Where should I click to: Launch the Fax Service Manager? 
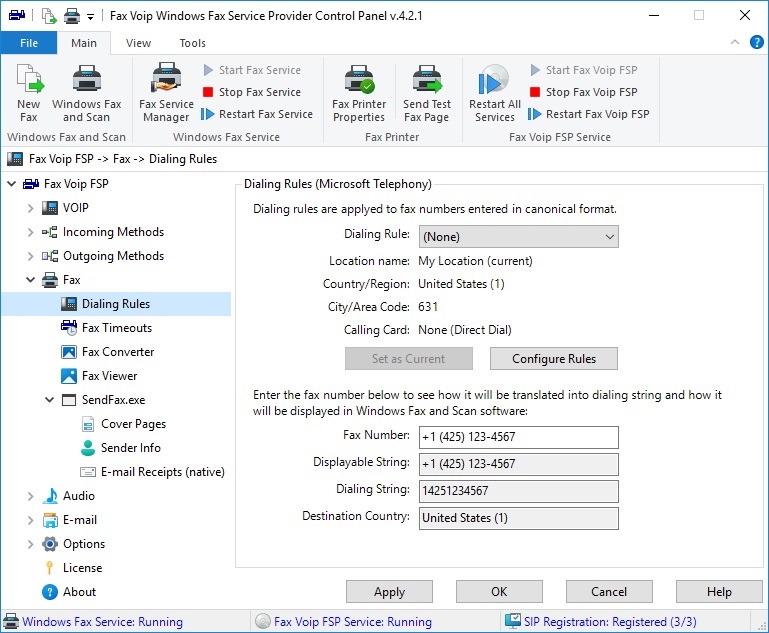[166, 93]
